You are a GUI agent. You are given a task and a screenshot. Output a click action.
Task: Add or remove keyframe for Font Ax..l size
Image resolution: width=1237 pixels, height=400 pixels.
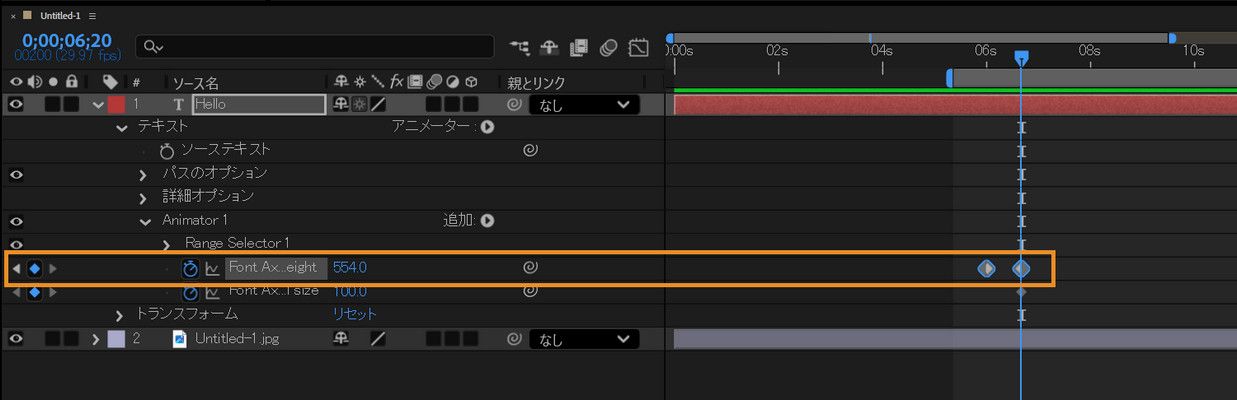coord(34,292)
